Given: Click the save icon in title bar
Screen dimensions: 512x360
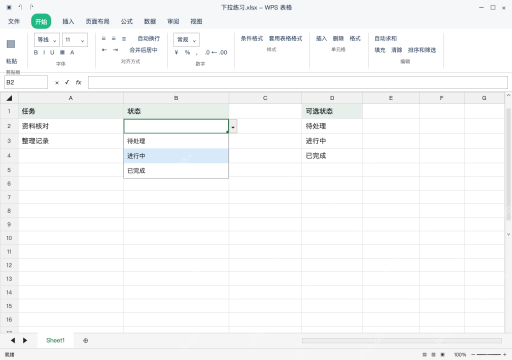Looking at the screenshot, I should coord(9,7).
